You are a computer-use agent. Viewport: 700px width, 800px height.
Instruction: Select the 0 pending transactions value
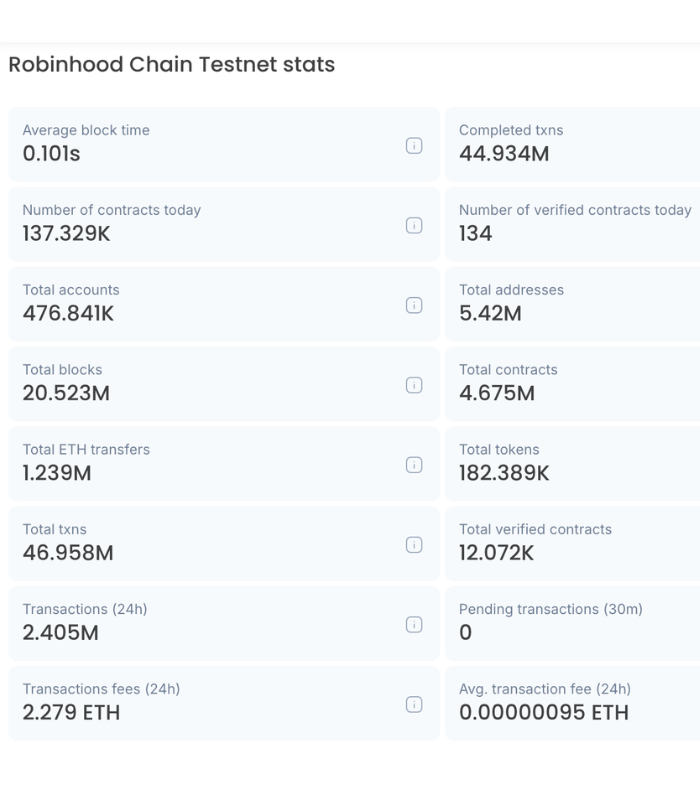coord(465,633)
